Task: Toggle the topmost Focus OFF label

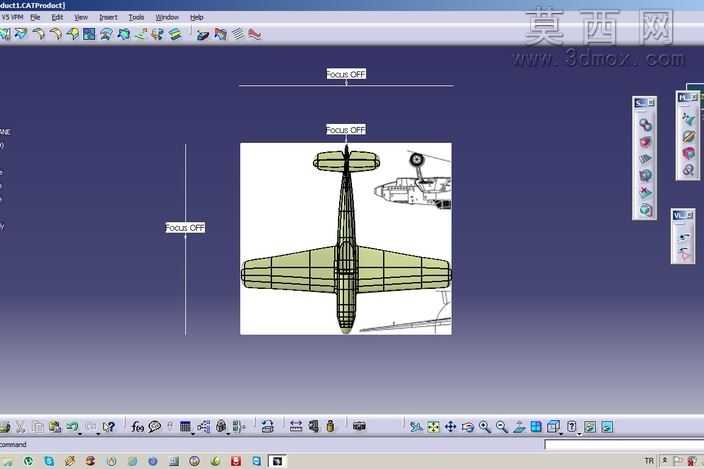Action: tap(346, 74)
